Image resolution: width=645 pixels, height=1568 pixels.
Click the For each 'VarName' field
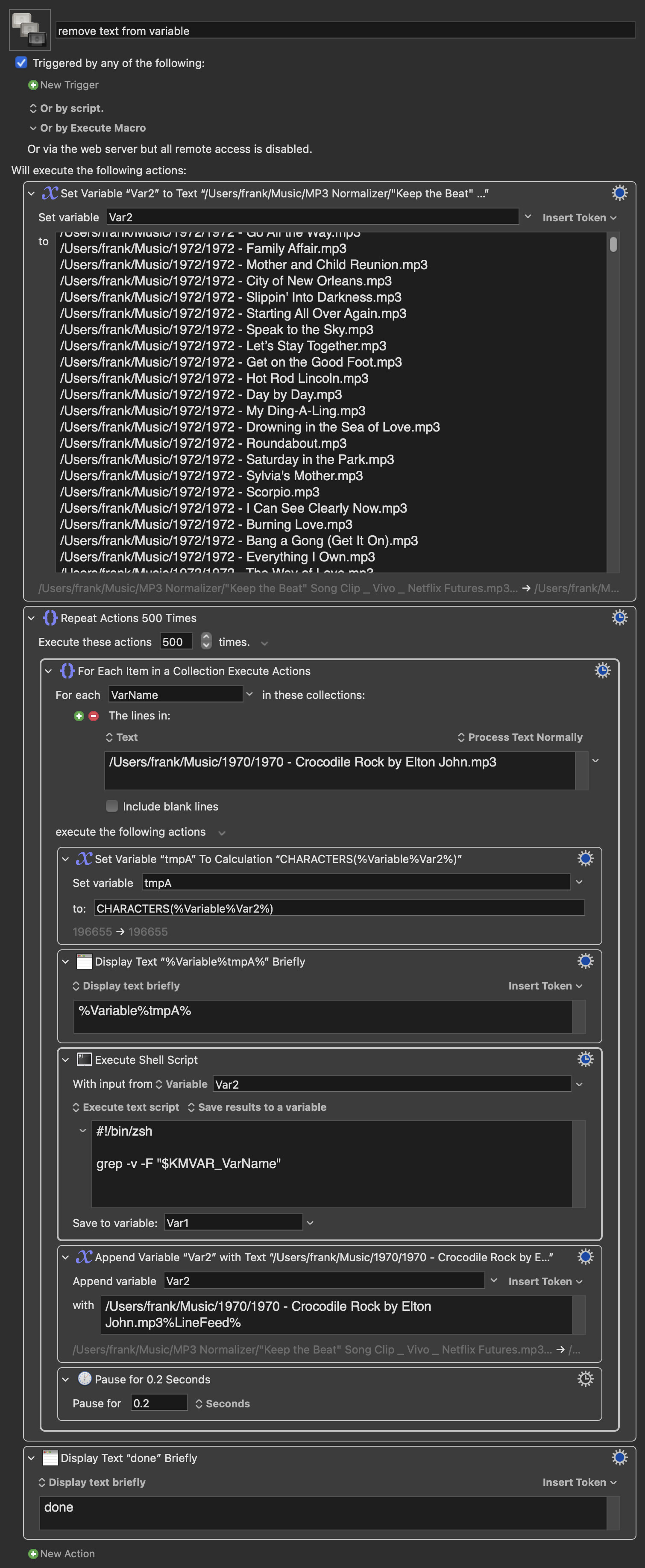tap(176, 695)
